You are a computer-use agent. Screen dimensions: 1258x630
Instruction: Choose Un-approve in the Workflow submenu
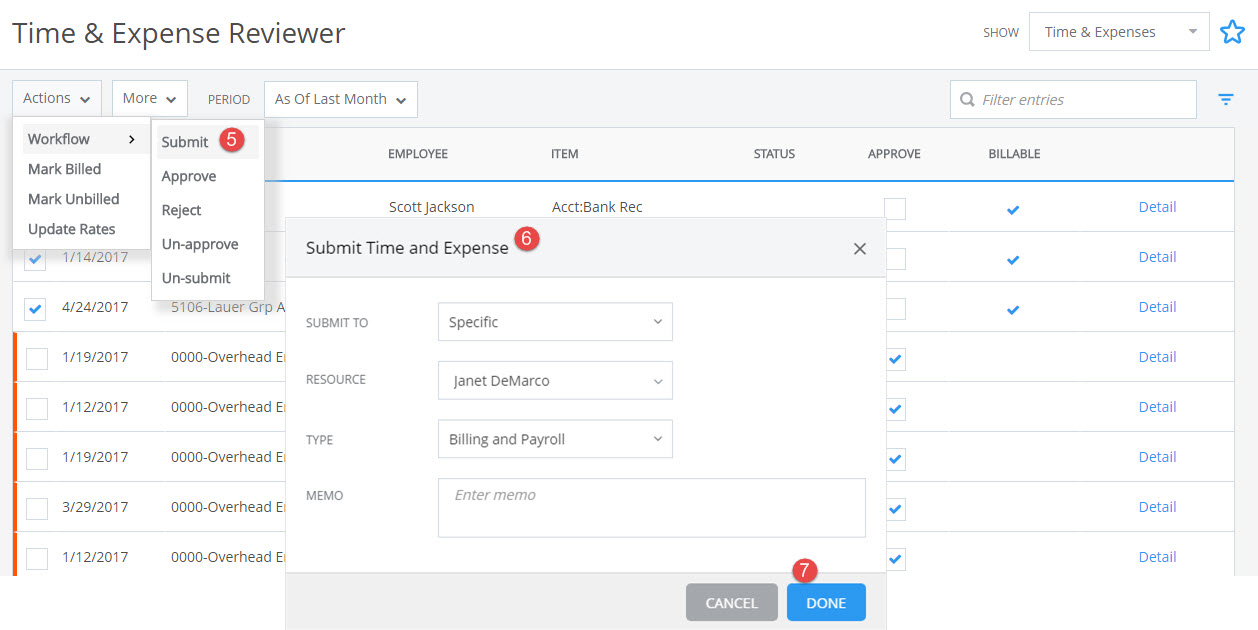click(200, 244)
